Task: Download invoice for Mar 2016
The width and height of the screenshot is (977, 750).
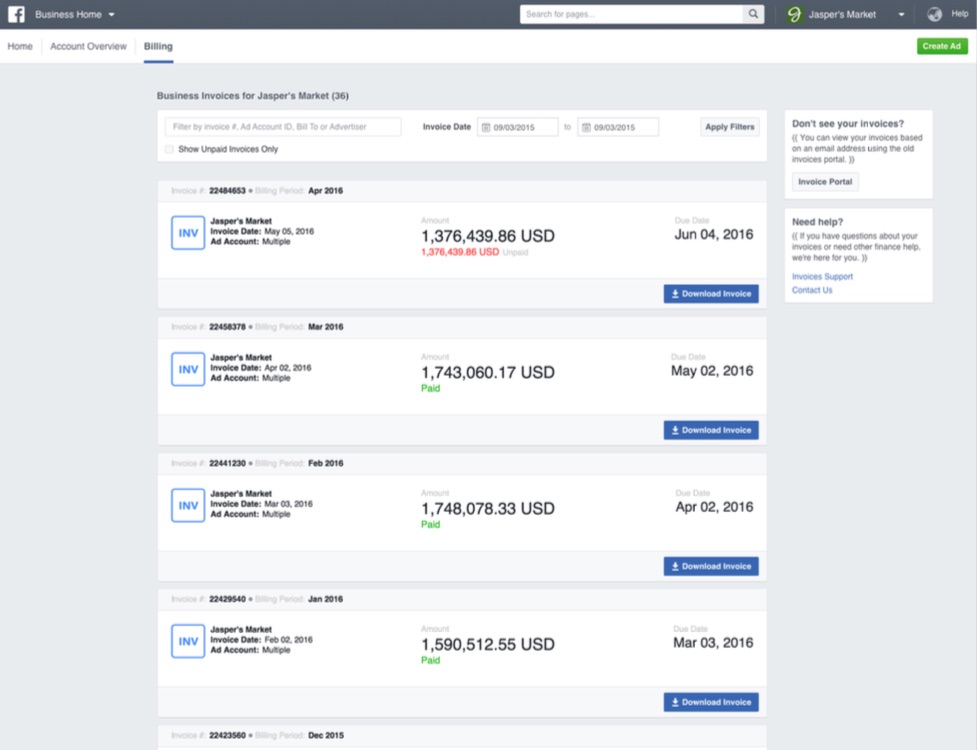Action: [711, 430]
